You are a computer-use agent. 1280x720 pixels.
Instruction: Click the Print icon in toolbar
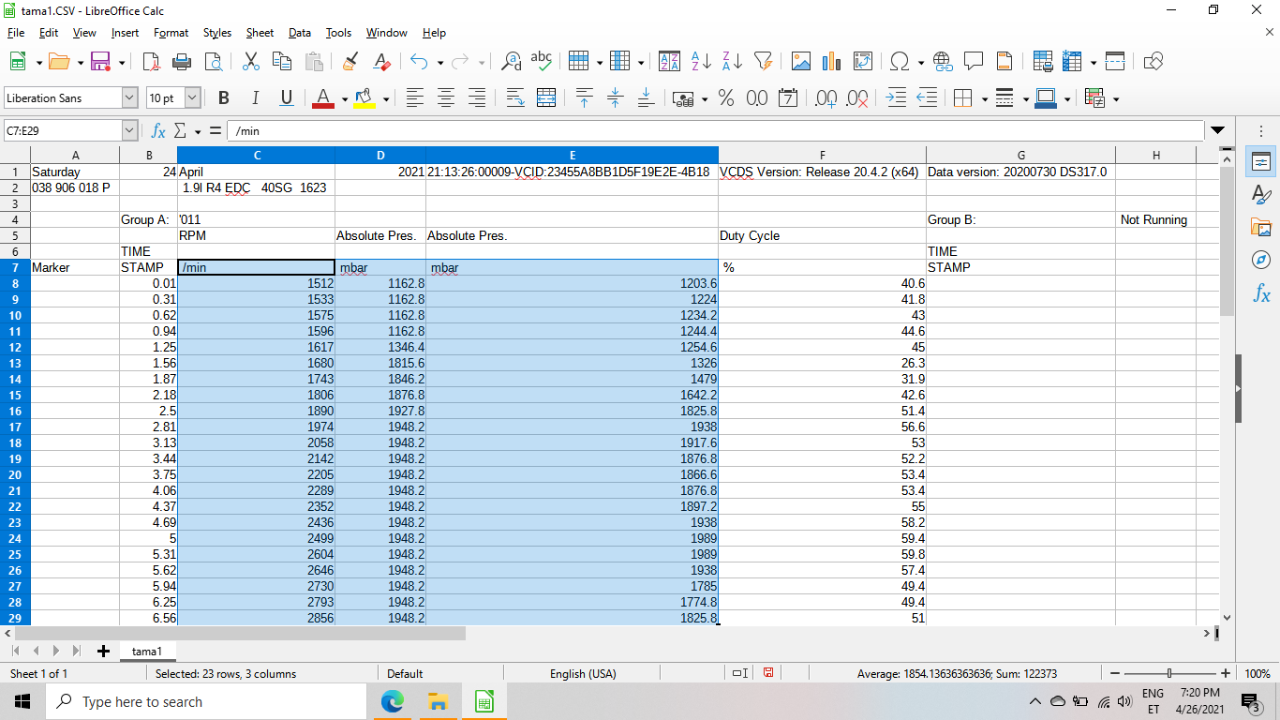point(182,62)
